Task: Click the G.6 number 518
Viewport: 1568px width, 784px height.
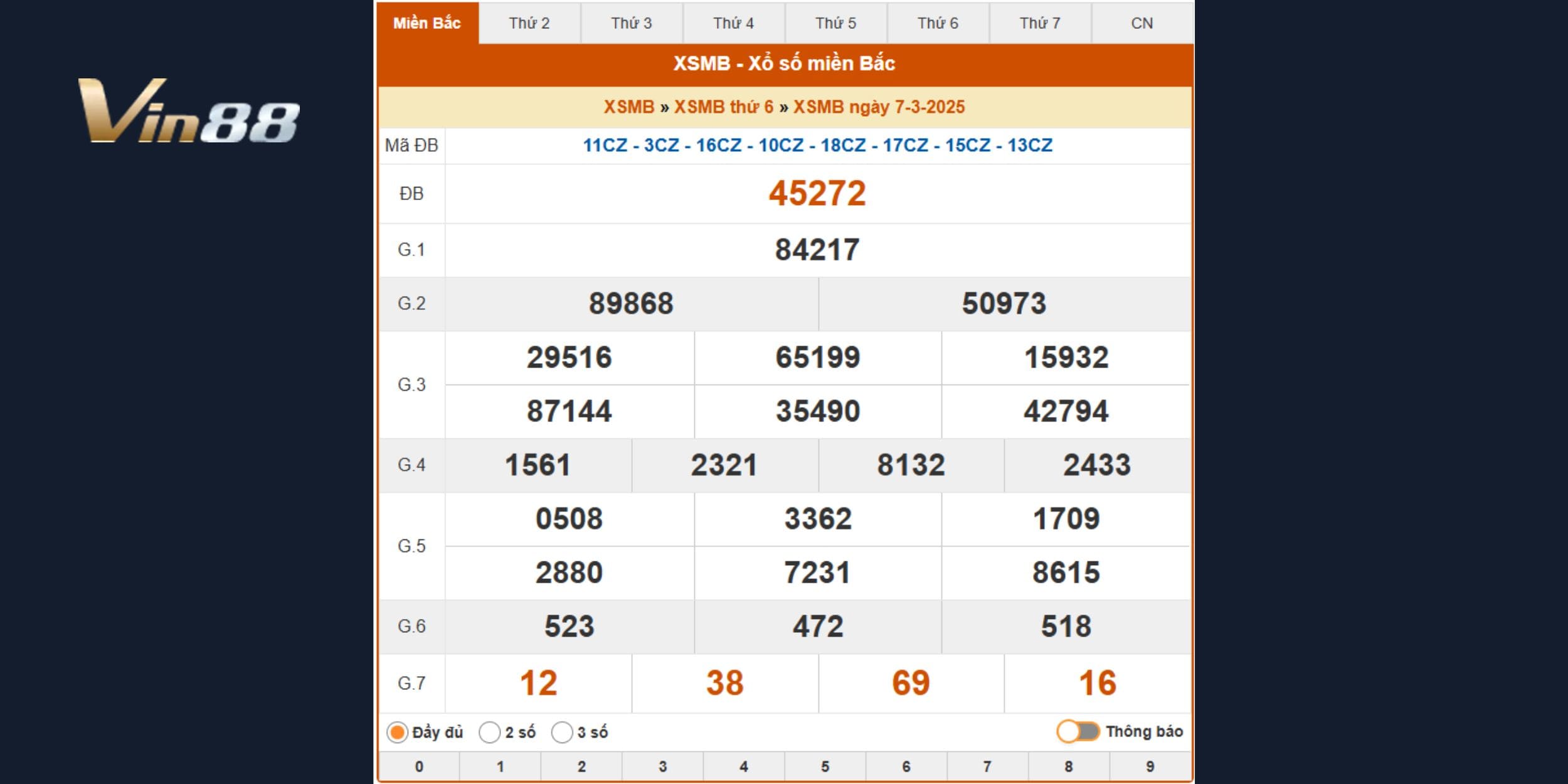Action: (1066, 627)
